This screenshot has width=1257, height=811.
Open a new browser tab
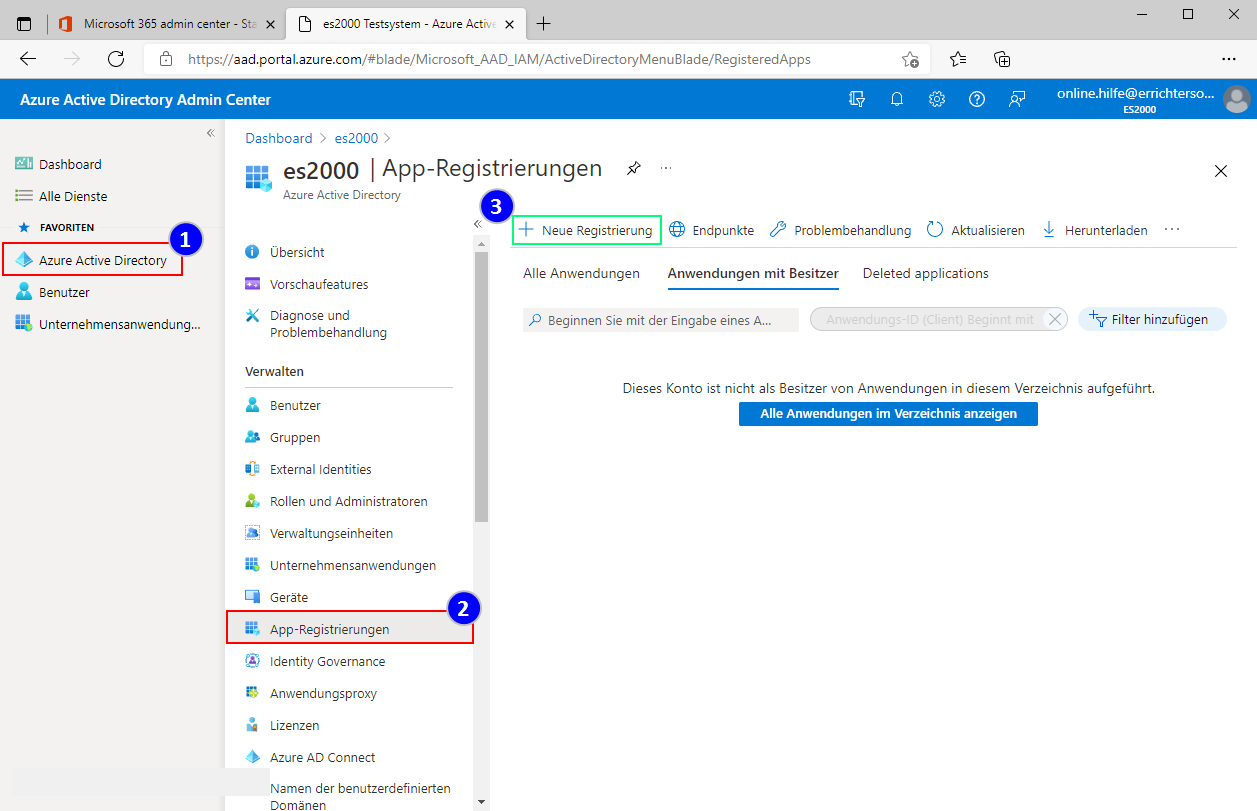pyautogui.click(x=544, y=24)
